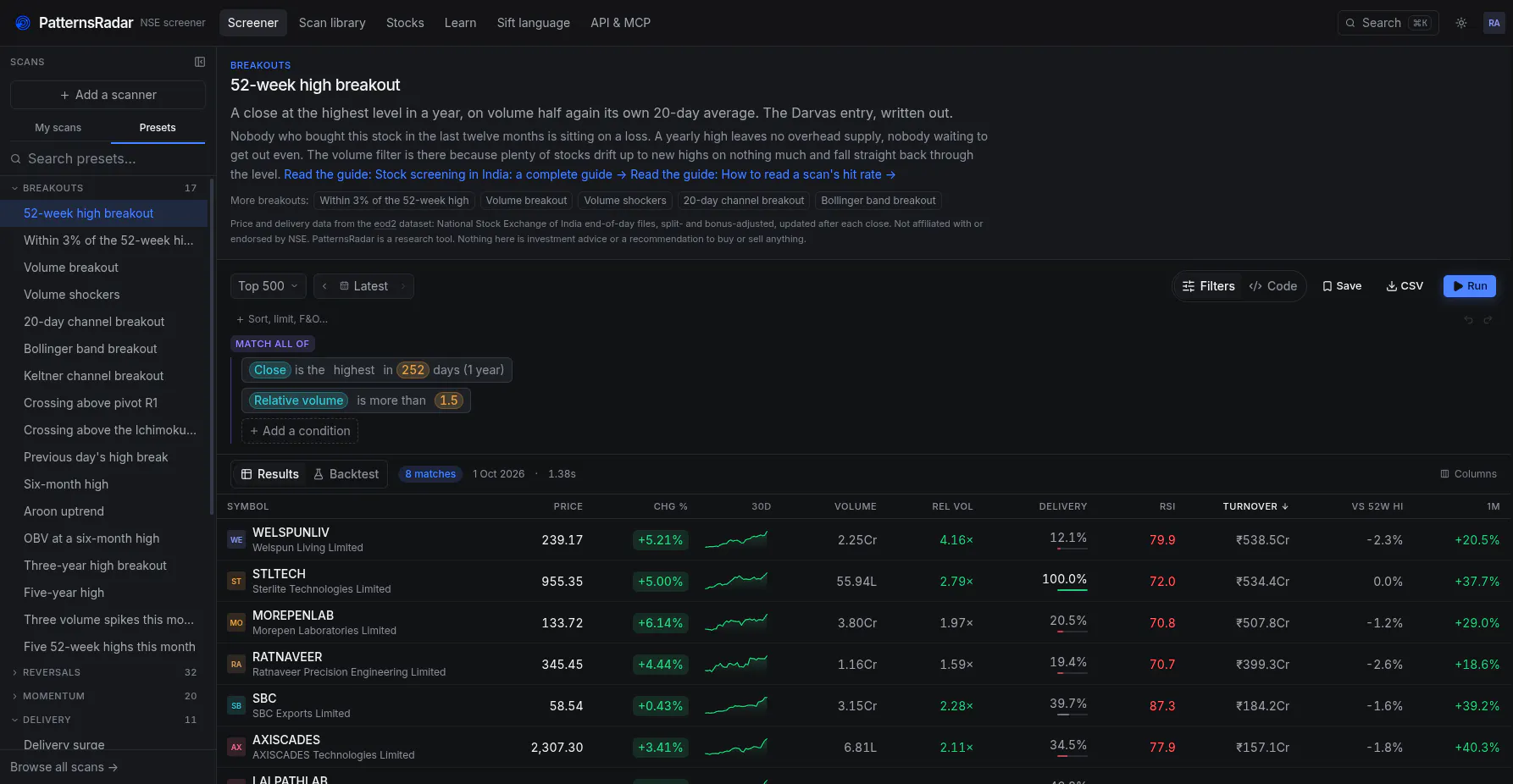Image resolution: width=1513 pixels, height=784 pixels.
Task: Open the Stock screening in India guide link
Action: pyautogui.click(x=455, y=174)
